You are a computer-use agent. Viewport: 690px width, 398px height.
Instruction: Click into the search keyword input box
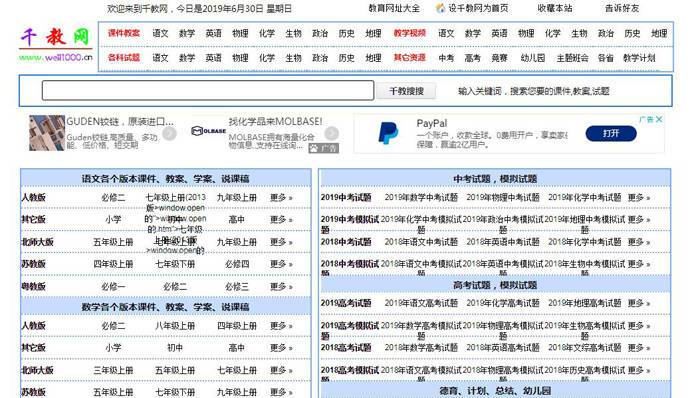click(x=208, y=90)
